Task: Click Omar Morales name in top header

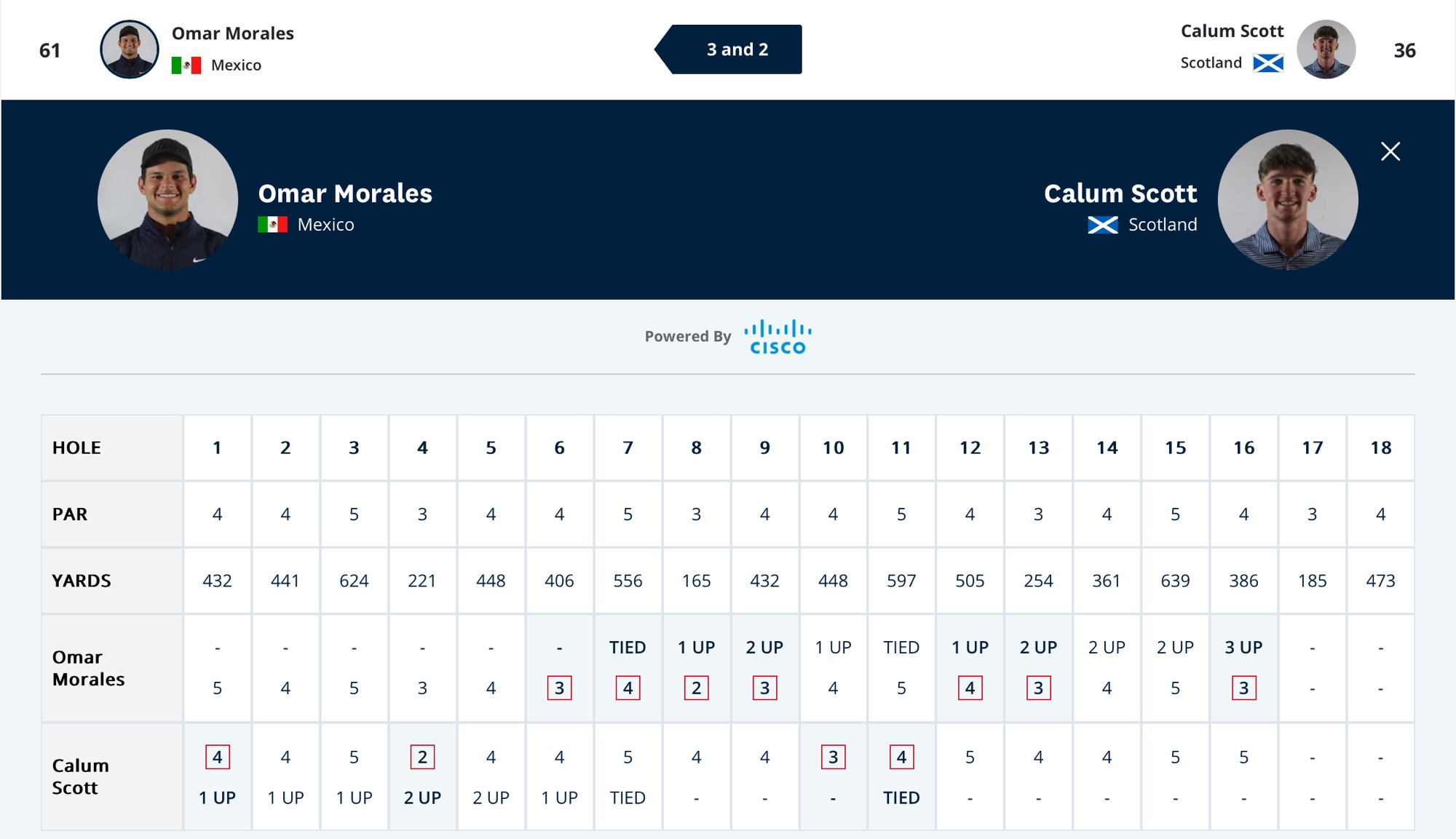Action: (x=233, y=33)
